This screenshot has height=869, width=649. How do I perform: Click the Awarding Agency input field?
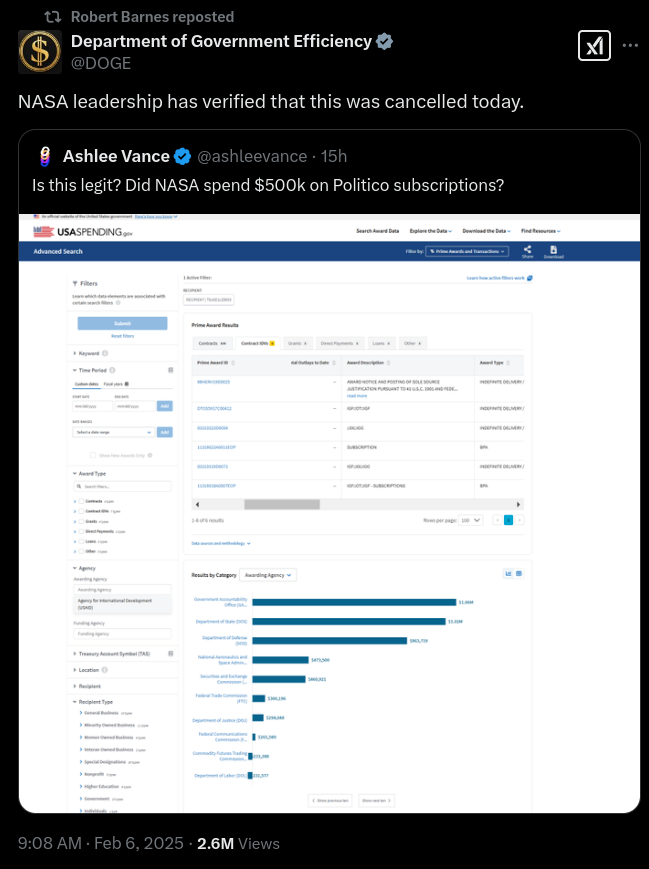pyautogui.click(x=122, y=590)
